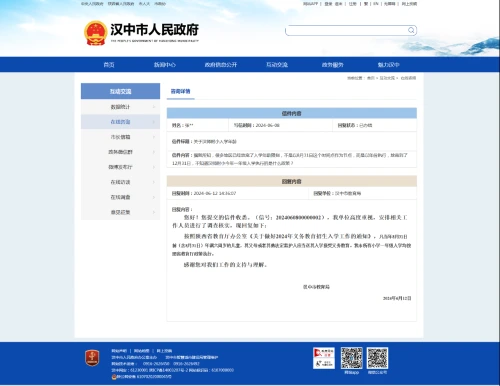Click the 回复内容 section header bar
This screenshot has height=386, width=500.
(292, 181)
